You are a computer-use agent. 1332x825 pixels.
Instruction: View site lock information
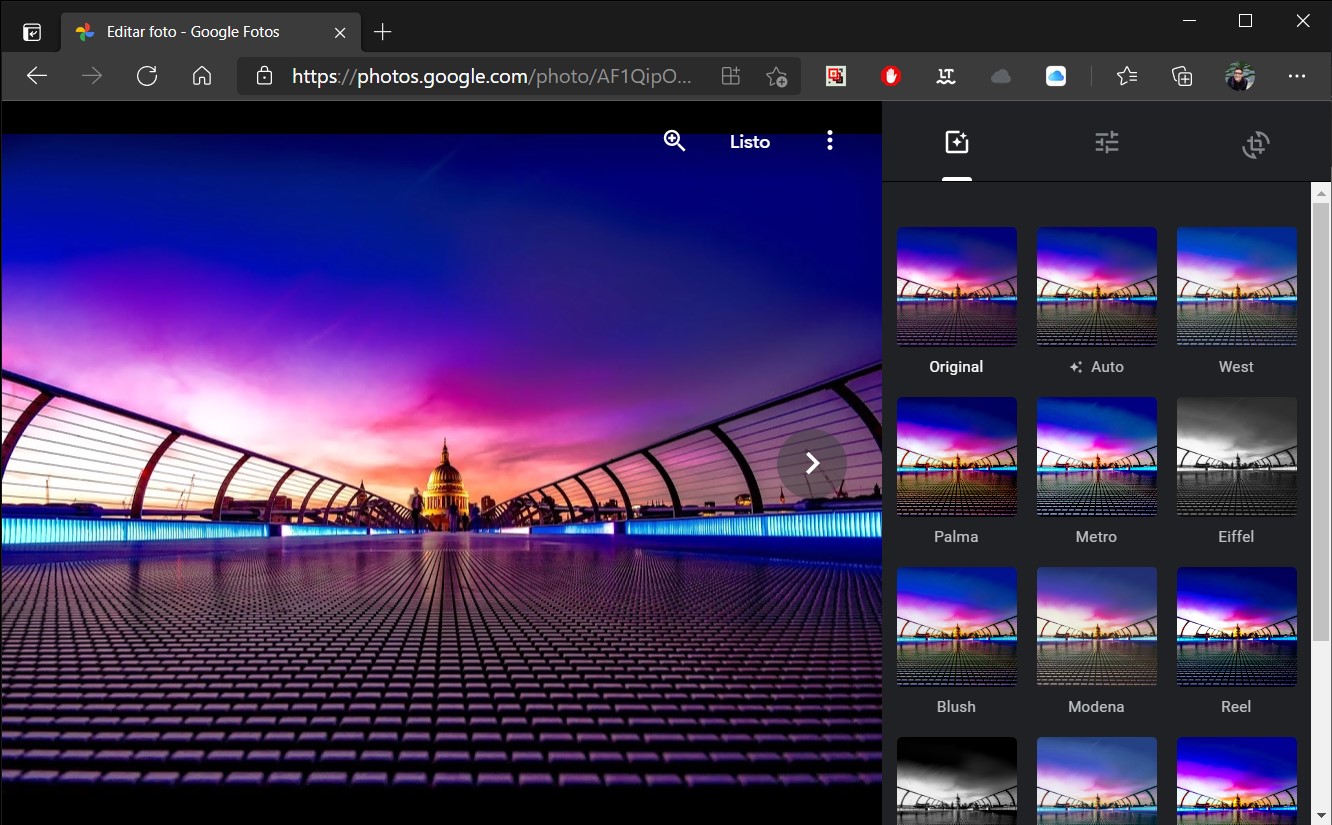tap(264, 76)
